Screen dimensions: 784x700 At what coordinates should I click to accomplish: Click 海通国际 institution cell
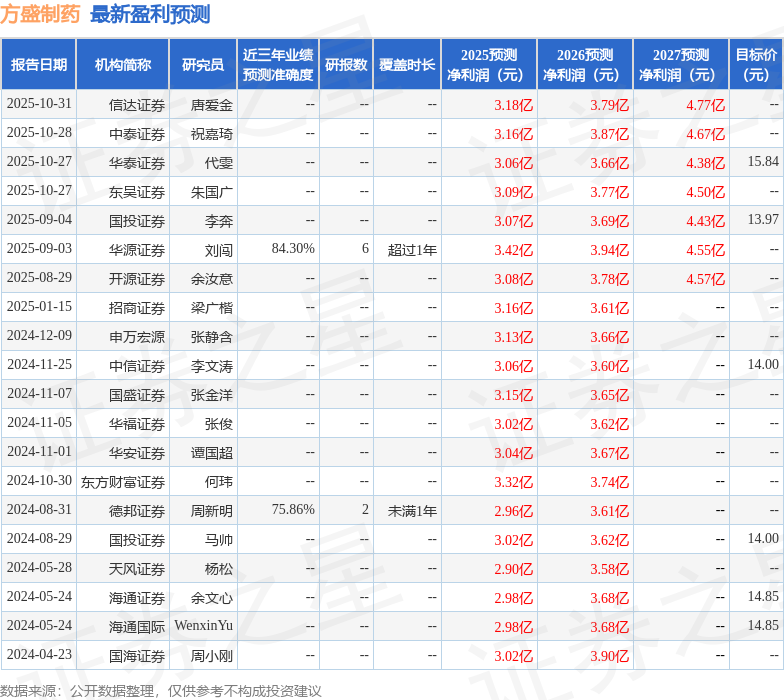pyautogui.click(x=137, y=627)
